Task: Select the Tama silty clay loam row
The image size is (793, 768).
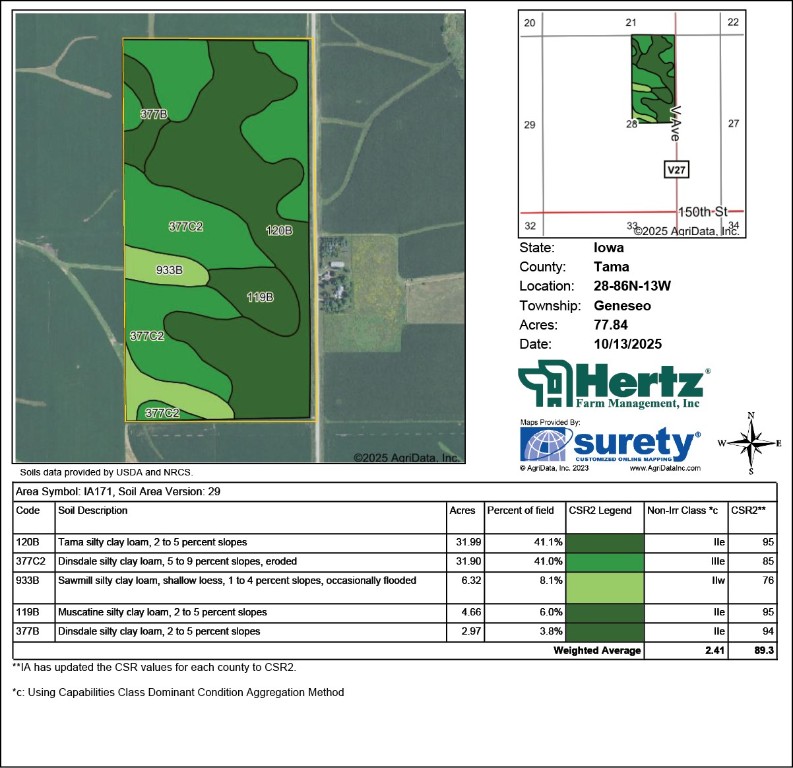Action: point(394,543)
